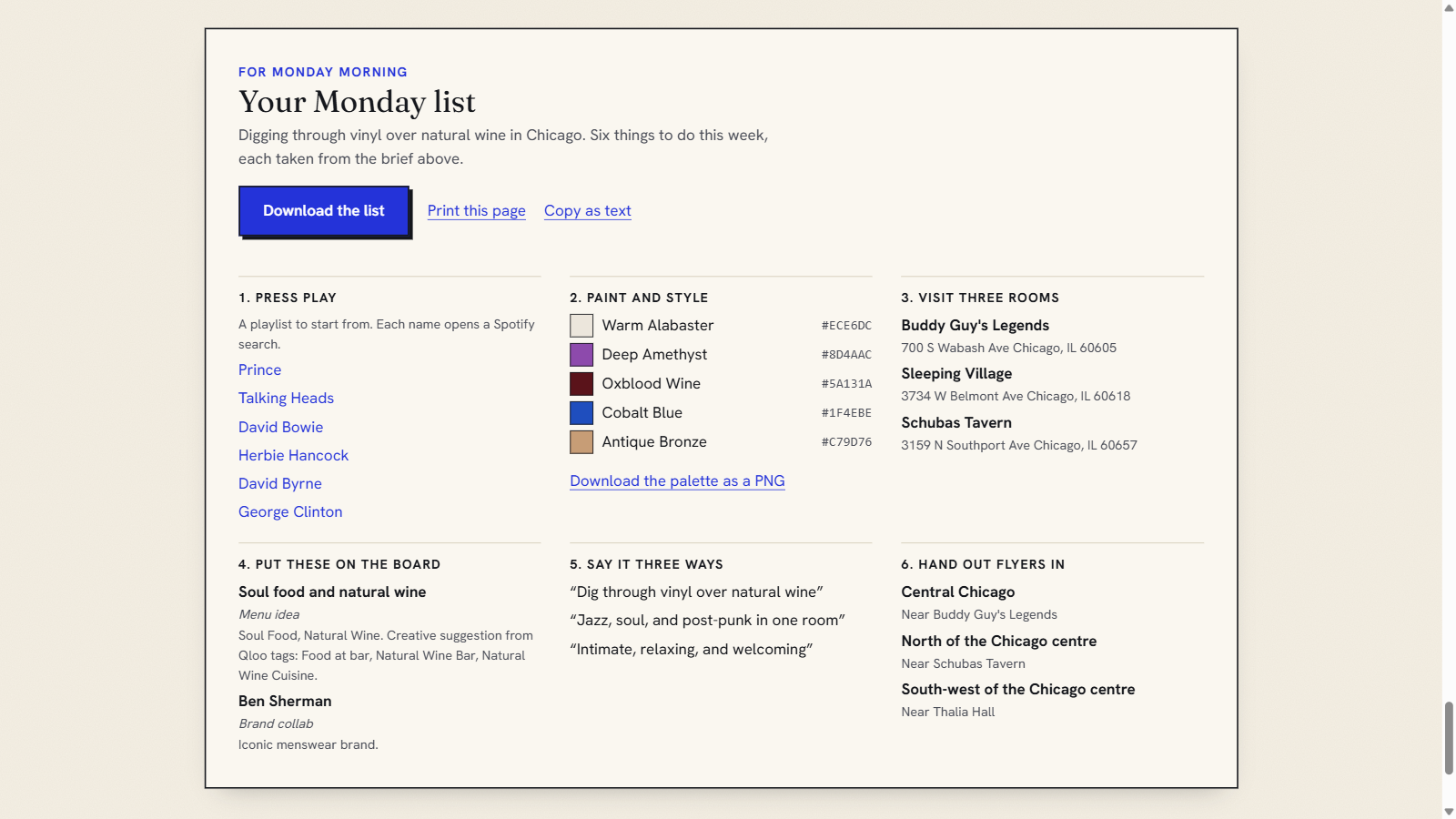Click the David Byrne link

pos(280,483)
